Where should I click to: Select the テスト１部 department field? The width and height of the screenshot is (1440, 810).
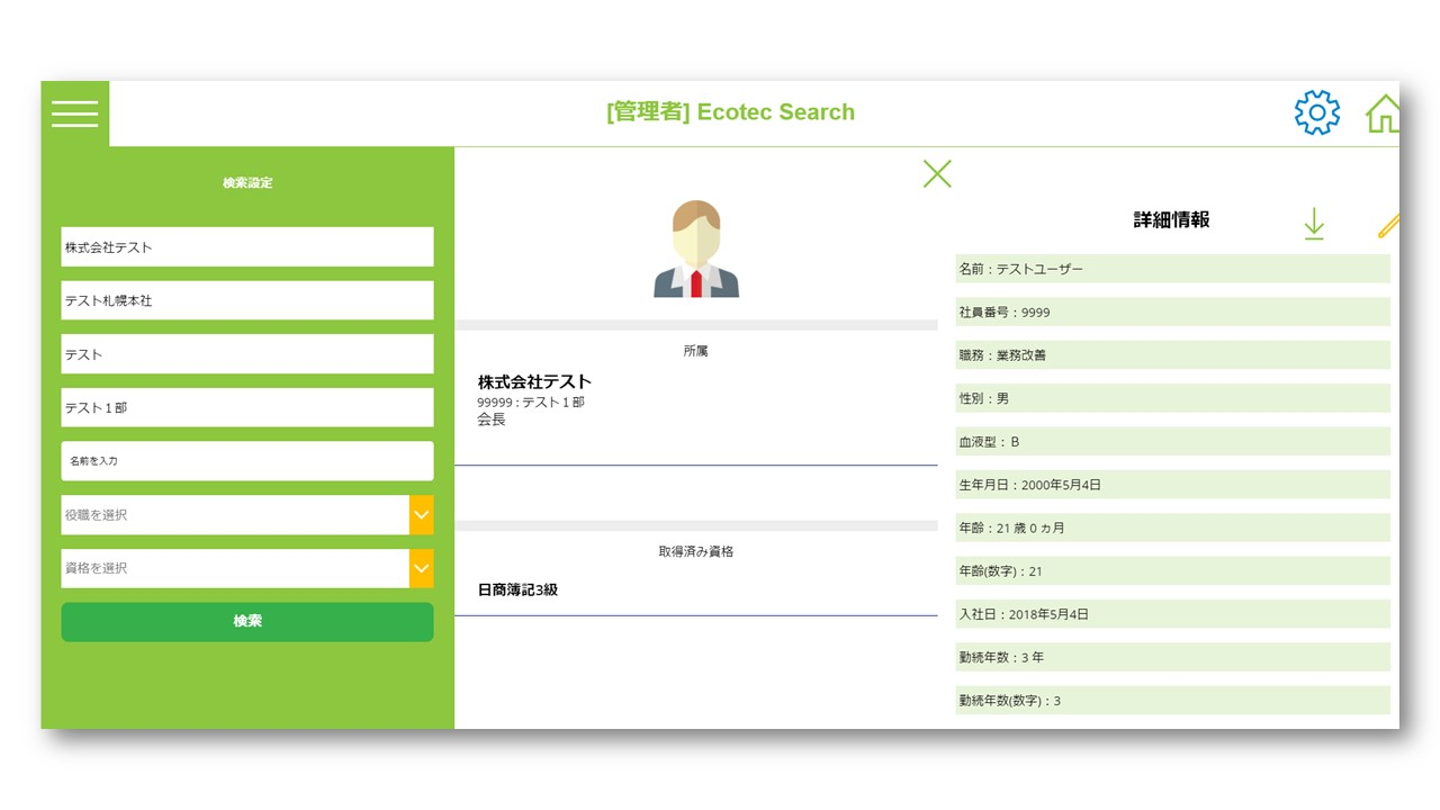pos(247,408)
